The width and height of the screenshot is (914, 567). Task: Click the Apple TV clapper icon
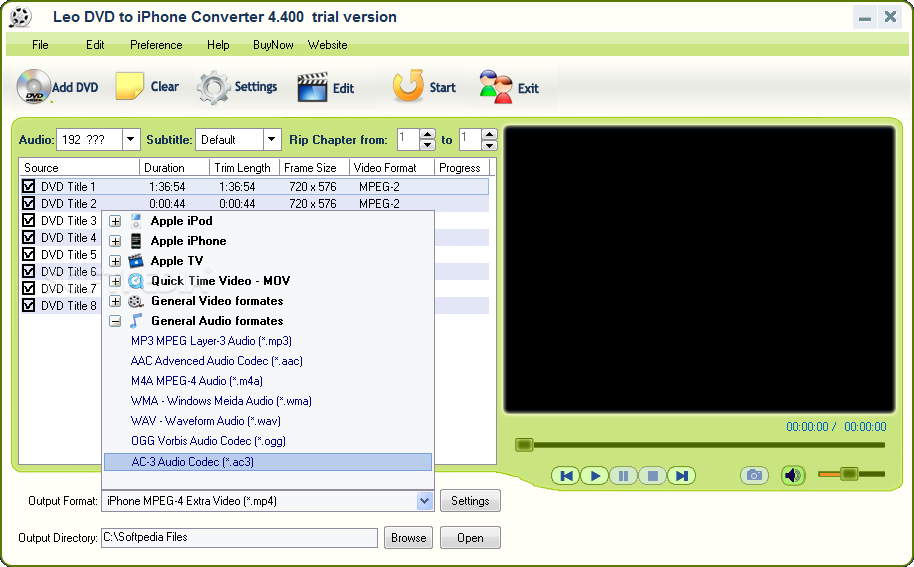coord(136,260)
